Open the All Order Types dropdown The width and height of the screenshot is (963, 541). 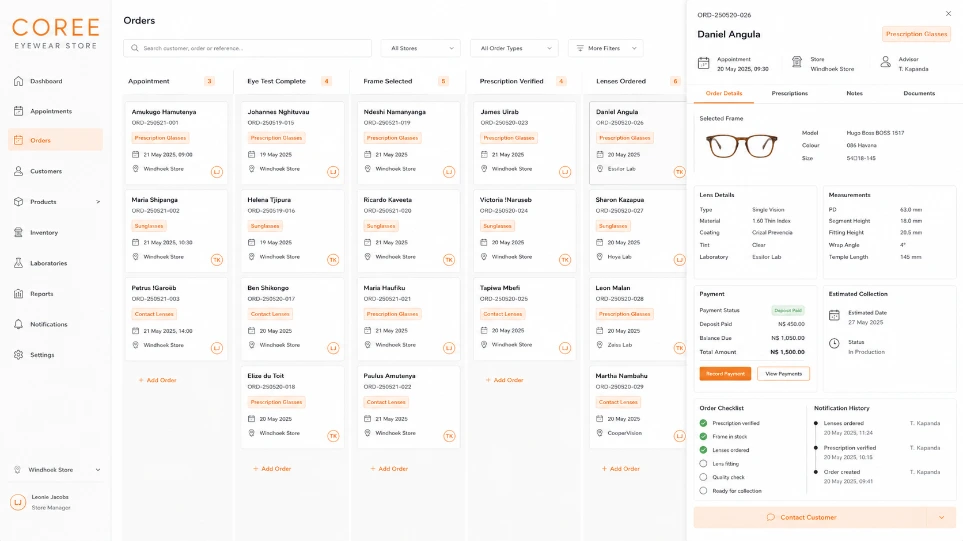515,48
